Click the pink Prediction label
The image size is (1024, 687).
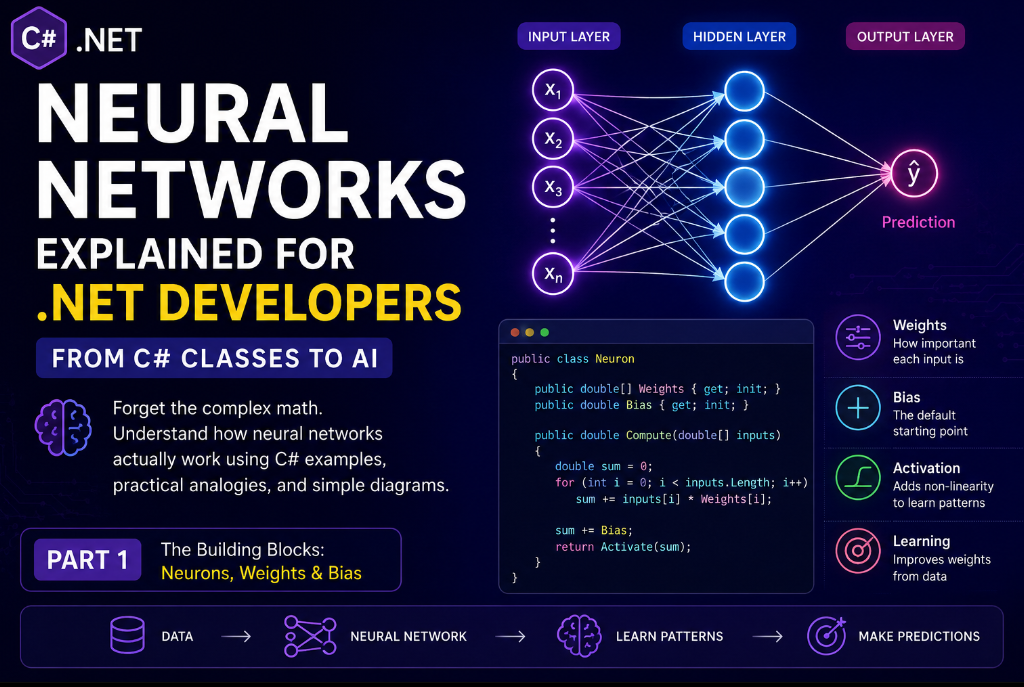(x=918, y=222)
